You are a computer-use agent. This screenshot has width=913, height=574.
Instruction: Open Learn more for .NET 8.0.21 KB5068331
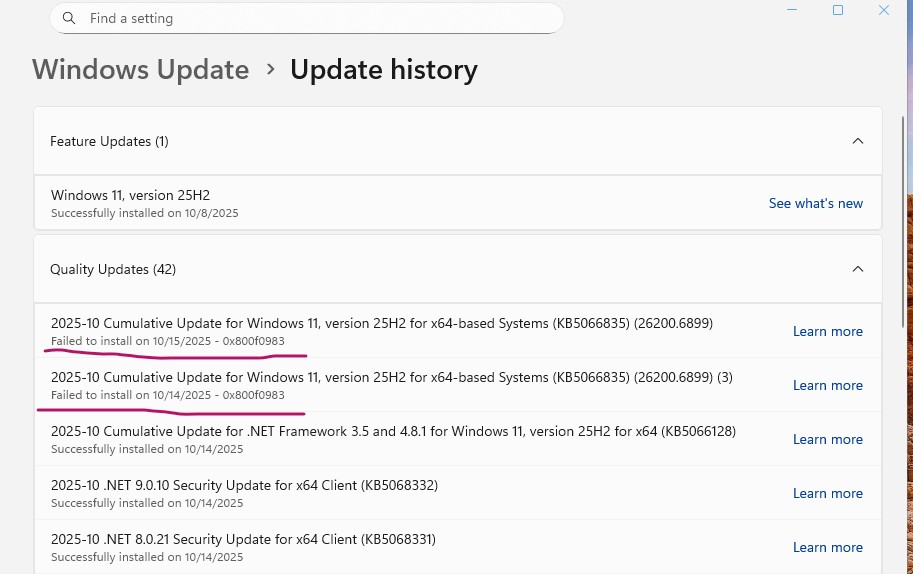828,547
